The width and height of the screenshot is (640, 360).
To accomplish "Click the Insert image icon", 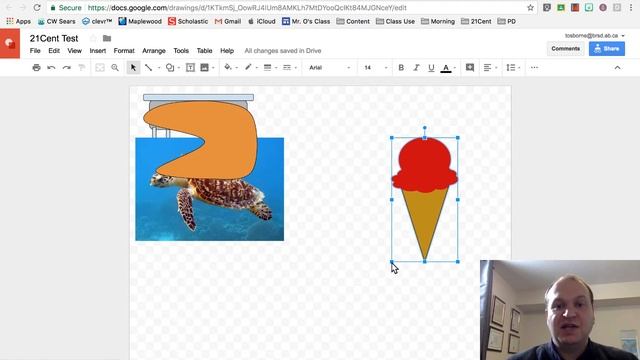I will point(204,67).
